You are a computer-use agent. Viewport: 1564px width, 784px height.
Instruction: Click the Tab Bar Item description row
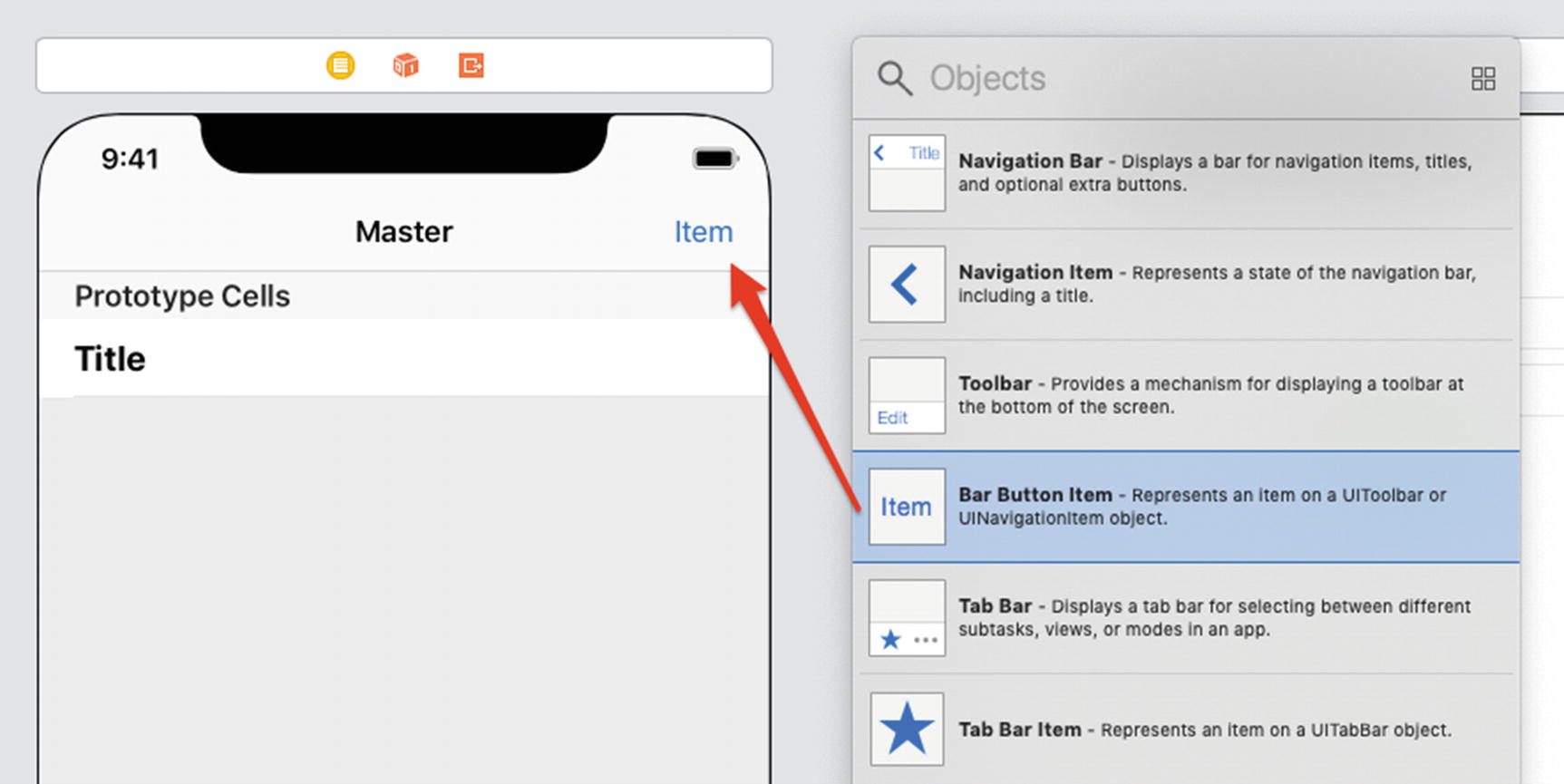[1186, 730]
